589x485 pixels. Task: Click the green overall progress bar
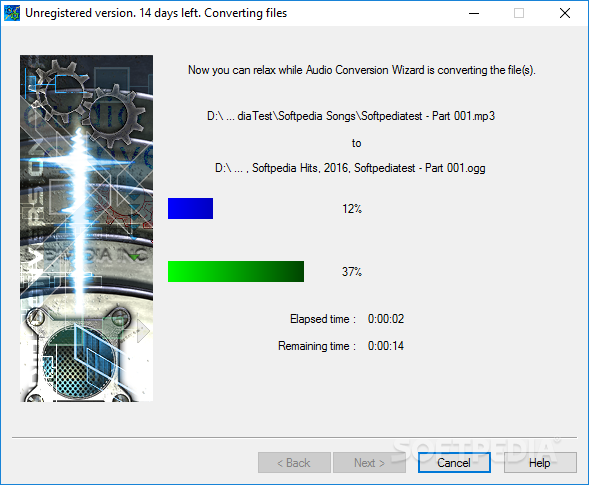tap(236, 271)
